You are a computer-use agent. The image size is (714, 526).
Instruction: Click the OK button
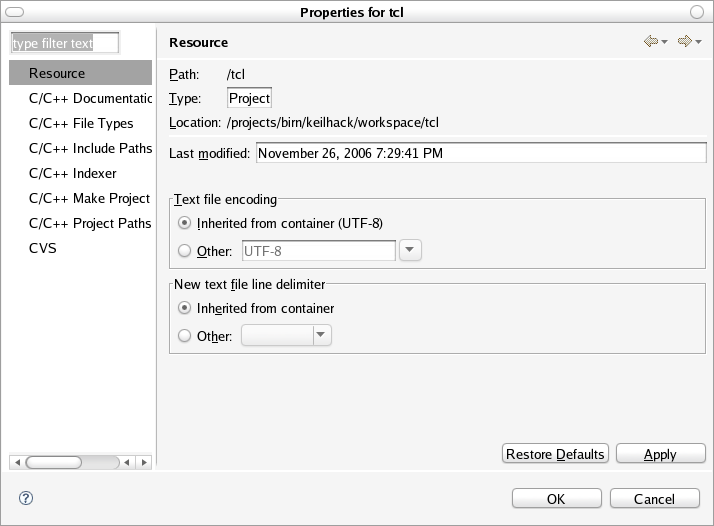click(556, 499)
